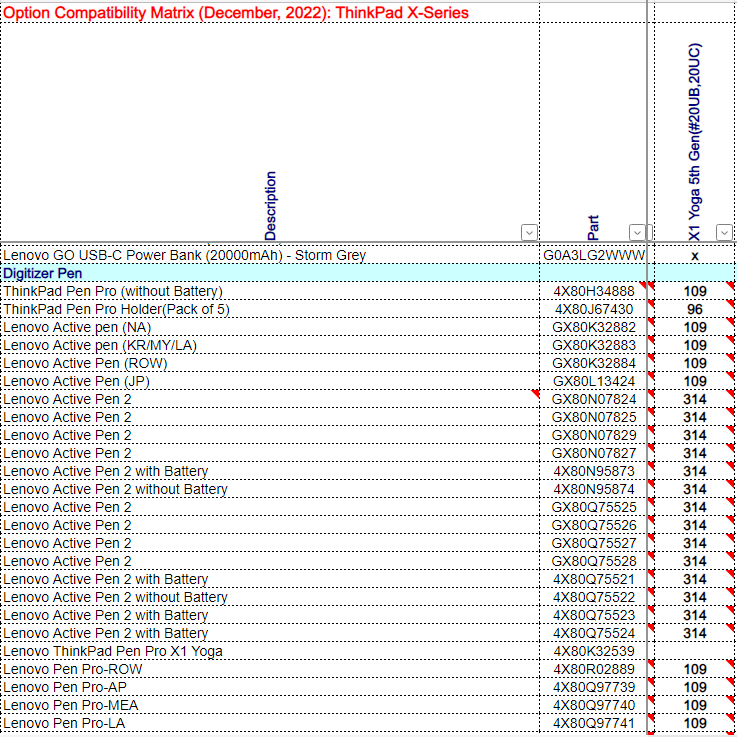Select Lenovo Pen Pro-MEA cell
The width and height of the screenshot is (737, 737).
click(270, 705)
